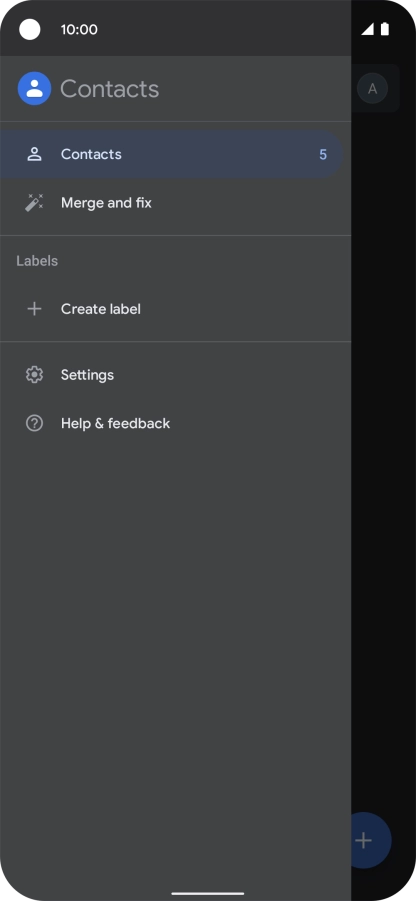Click the Labels section heading
Image resolution: width=416 pixels, height=901 pixels.
click(37, 261)
